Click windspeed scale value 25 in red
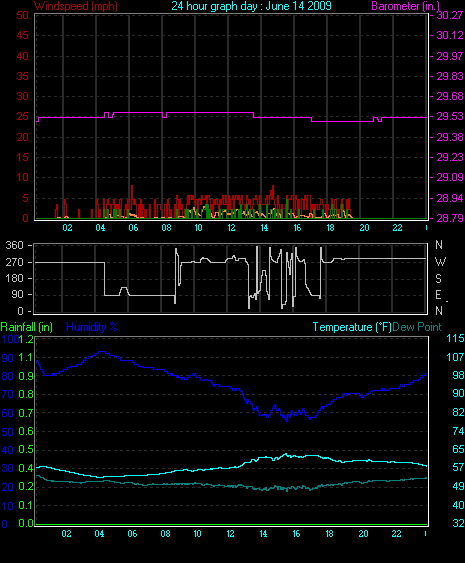Screen dimensions: 465x563 click(23, 116)
